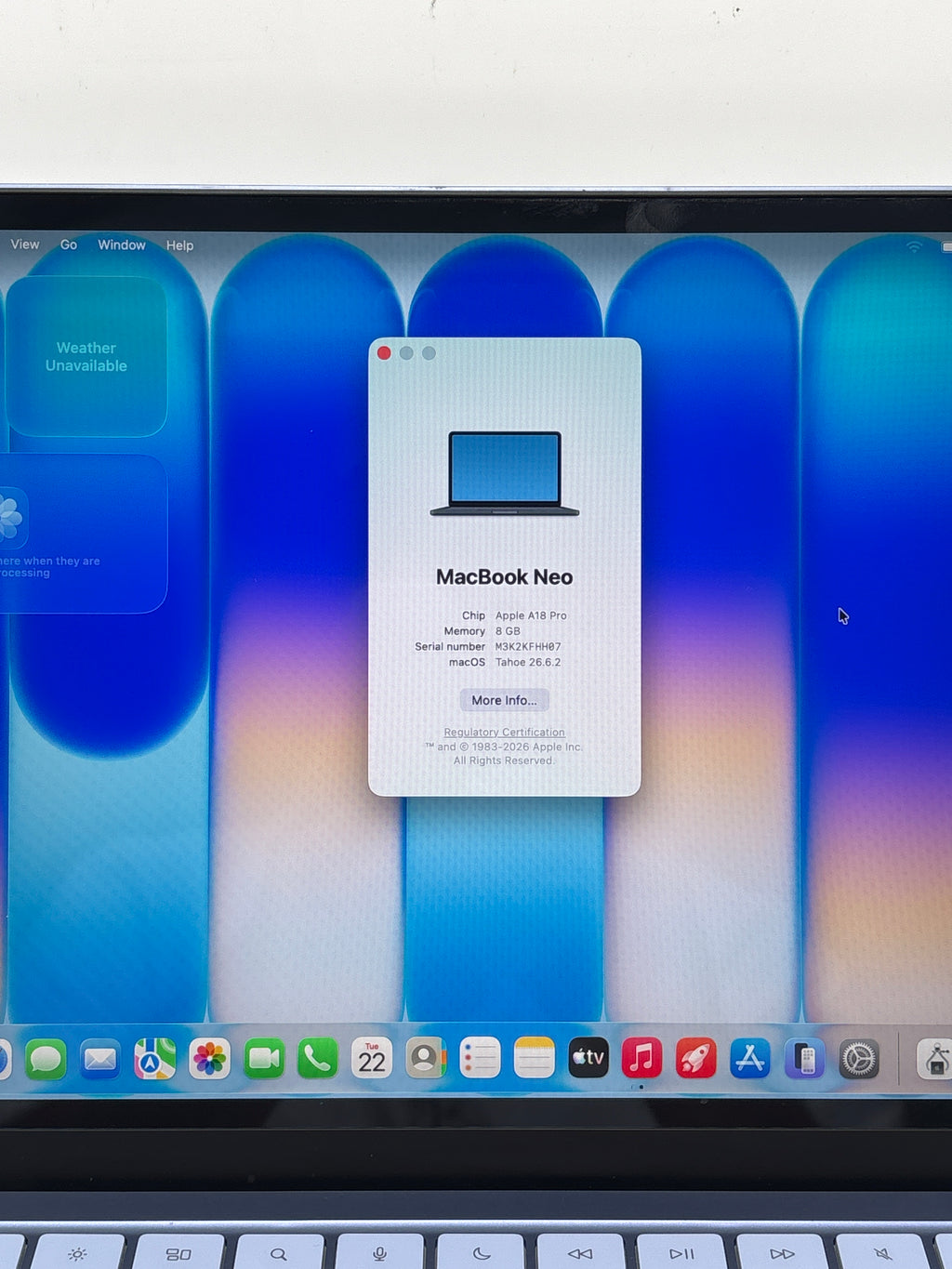Click the More Info... button

coord(504,700)
